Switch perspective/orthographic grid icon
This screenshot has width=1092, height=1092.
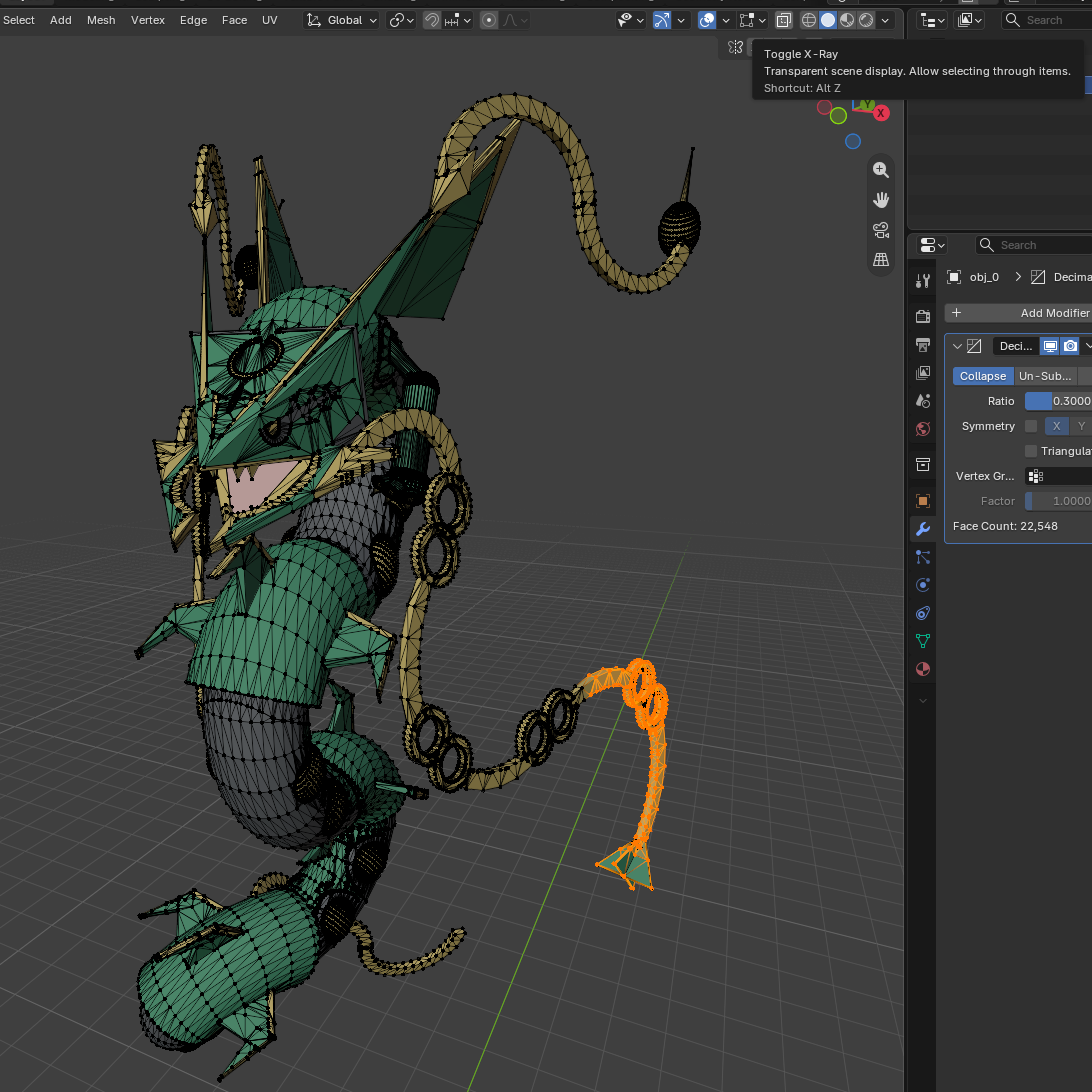(x=881, y=260)
